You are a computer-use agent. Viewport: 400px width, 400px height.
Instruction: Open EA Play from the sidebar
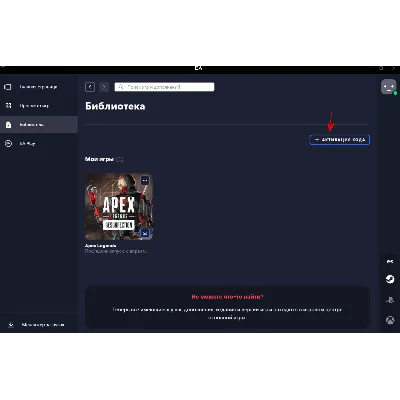[38, 144]
